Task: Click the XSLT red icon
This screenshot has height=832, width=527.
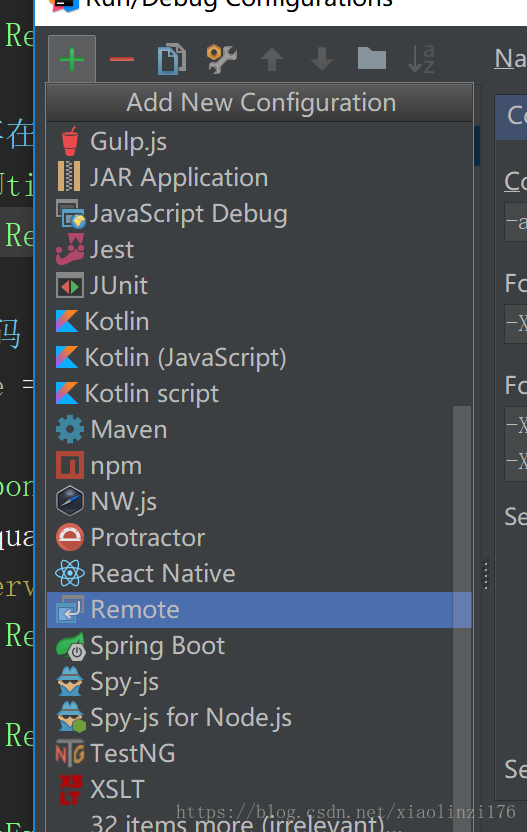Action: pyautogui.click(x=71, y=790)
